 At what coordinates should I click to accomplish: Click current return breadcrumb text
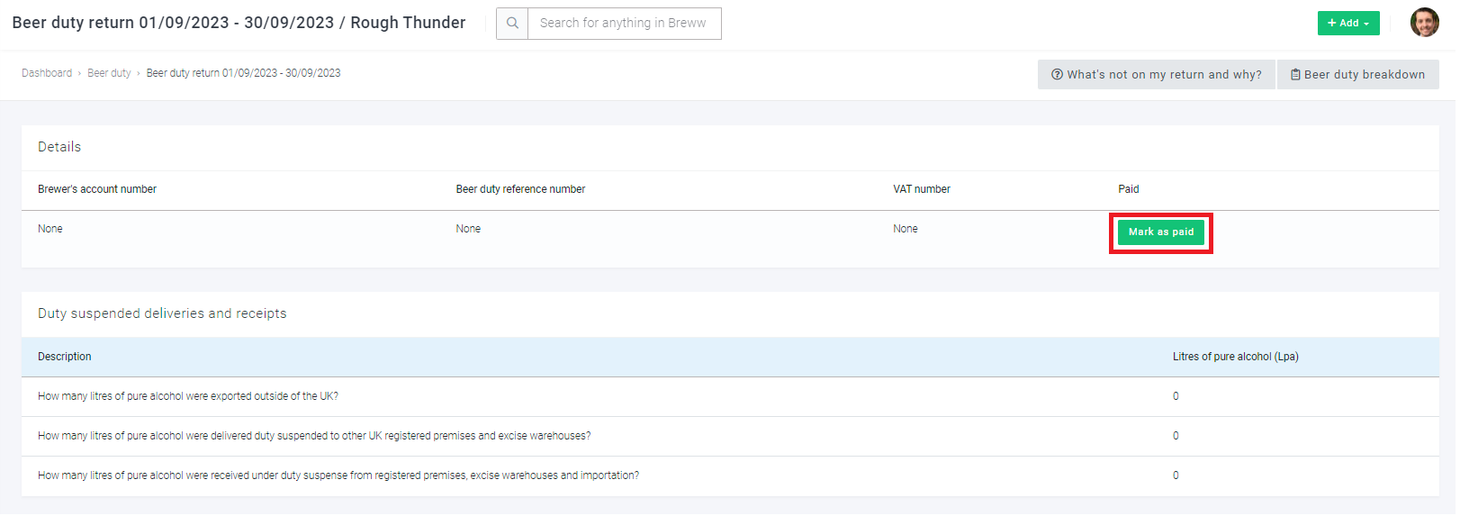tap(243, 73)
